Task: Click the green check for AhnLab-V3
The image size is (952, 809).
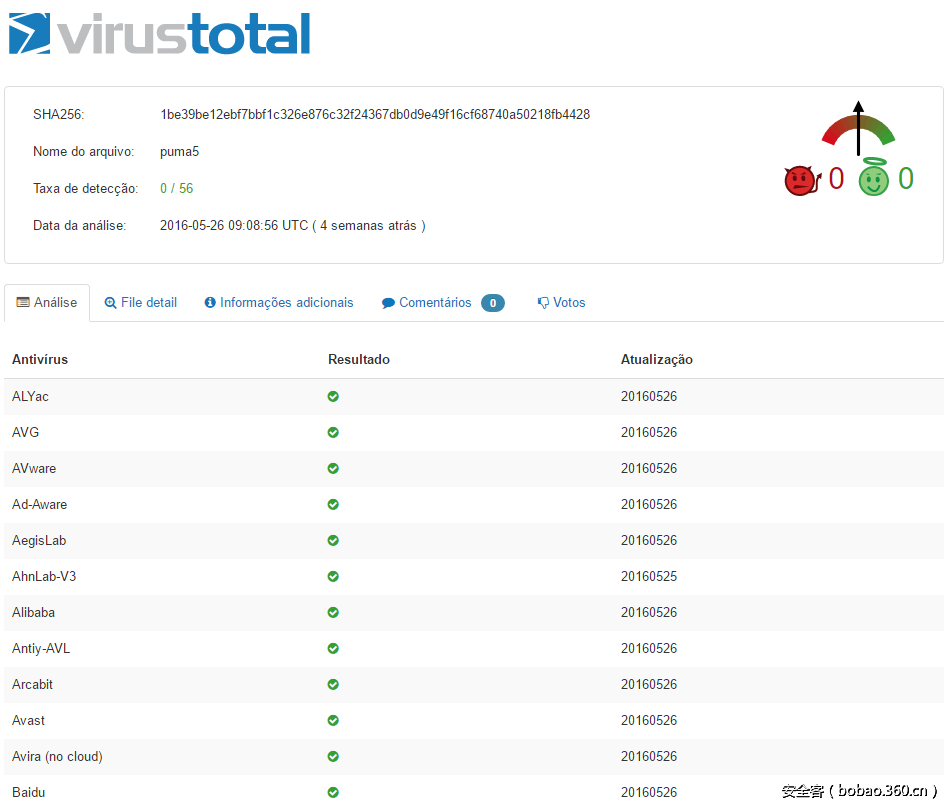Action: click(x=333, y=576)
